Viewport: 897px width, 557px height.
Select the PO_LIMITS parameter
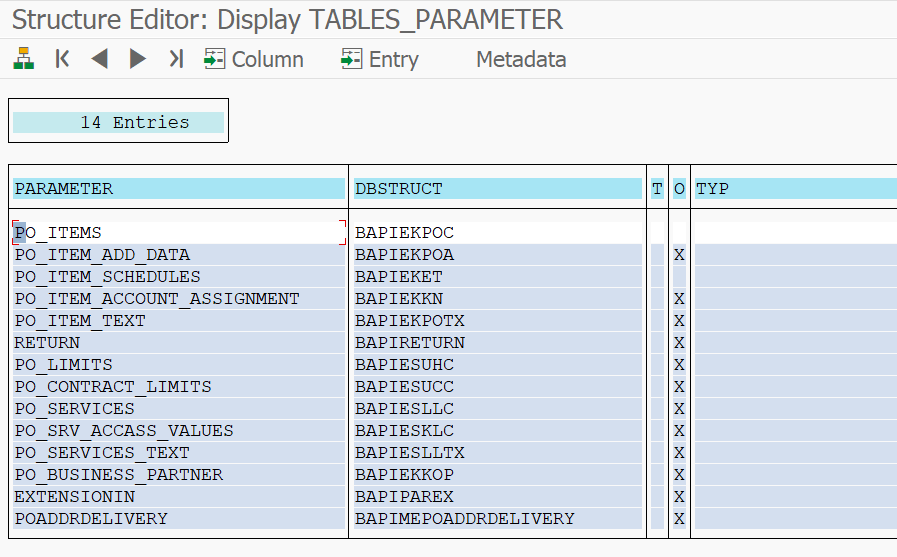(x=179, y=365)
